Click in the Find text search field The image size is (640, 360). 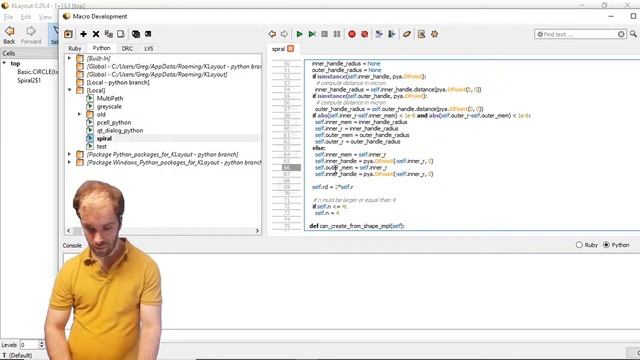point(580,34)
